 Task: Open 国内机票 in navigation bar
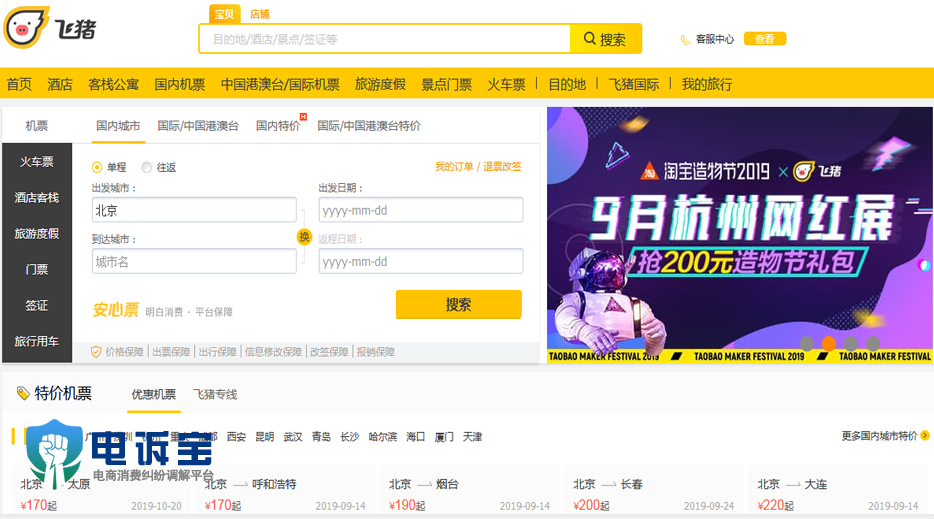[x=179, y=84]
